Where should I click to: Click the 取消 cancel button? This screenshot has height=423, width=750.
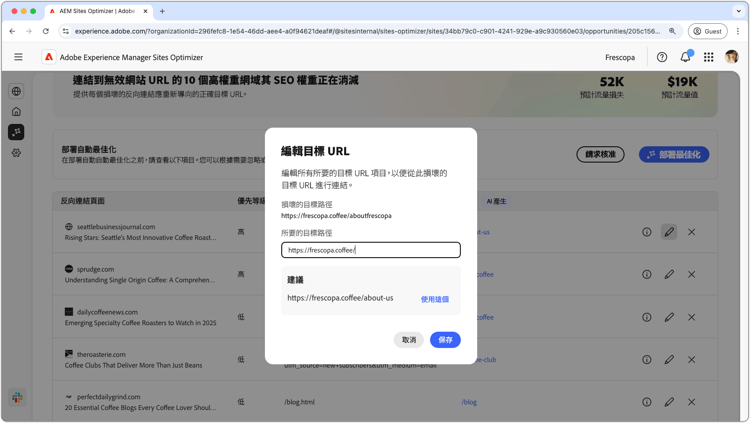point(408,340)
